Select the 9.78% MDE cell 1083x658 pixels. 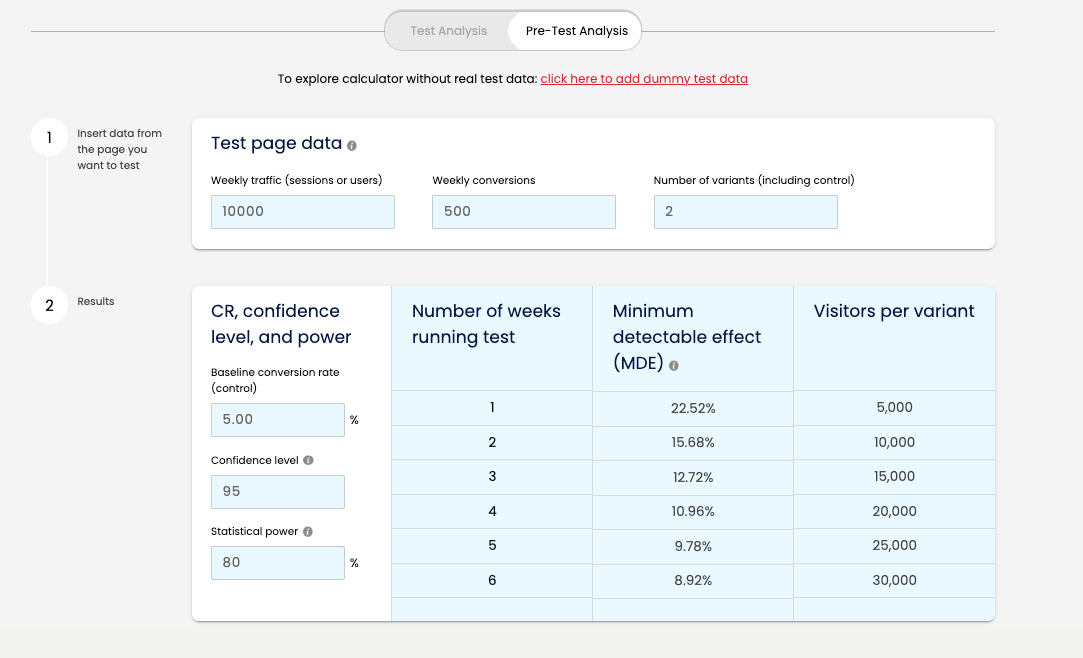point(693,546)
